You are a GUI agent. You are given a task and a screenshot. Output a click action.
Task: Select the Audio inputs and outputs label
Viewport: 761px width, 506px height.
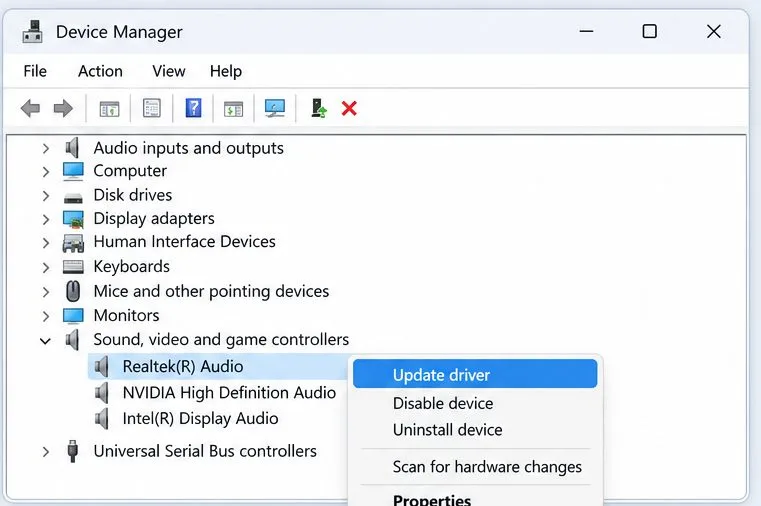pyautogui.click(x=188, y=148)
